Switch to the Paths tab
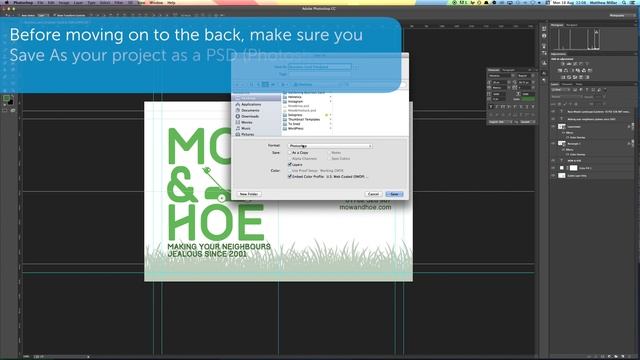The width and height of the screenshot is (640, 360). coord(579,84)
